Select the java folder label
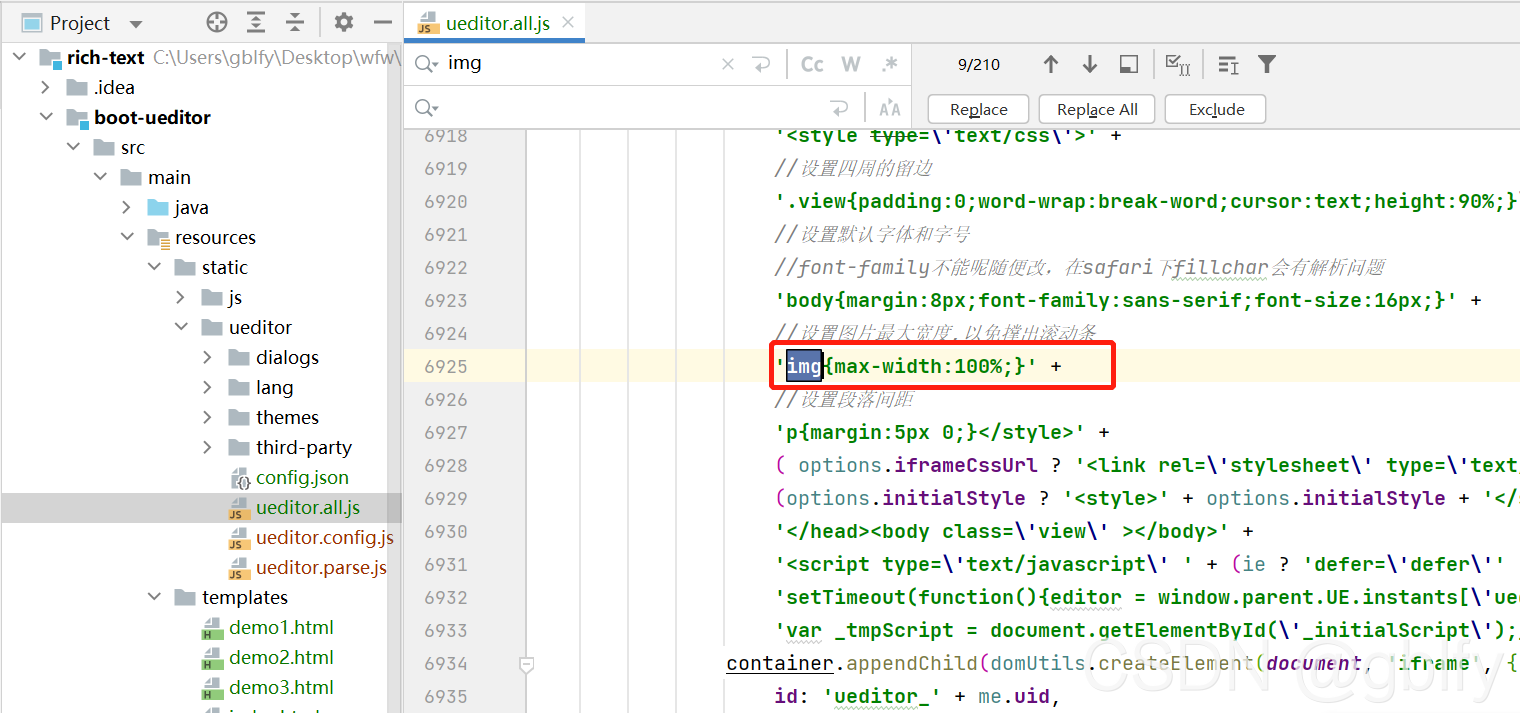Viewport: 1520px width, 713px height. 191,207
